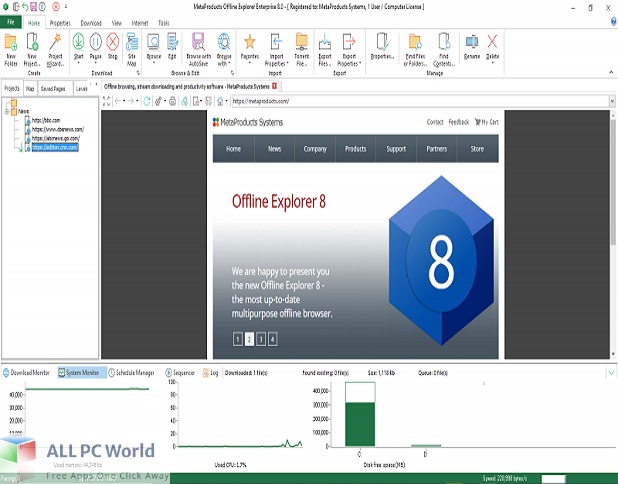Pause the current download
618x484 pixels.
click(x=96, y=47)
